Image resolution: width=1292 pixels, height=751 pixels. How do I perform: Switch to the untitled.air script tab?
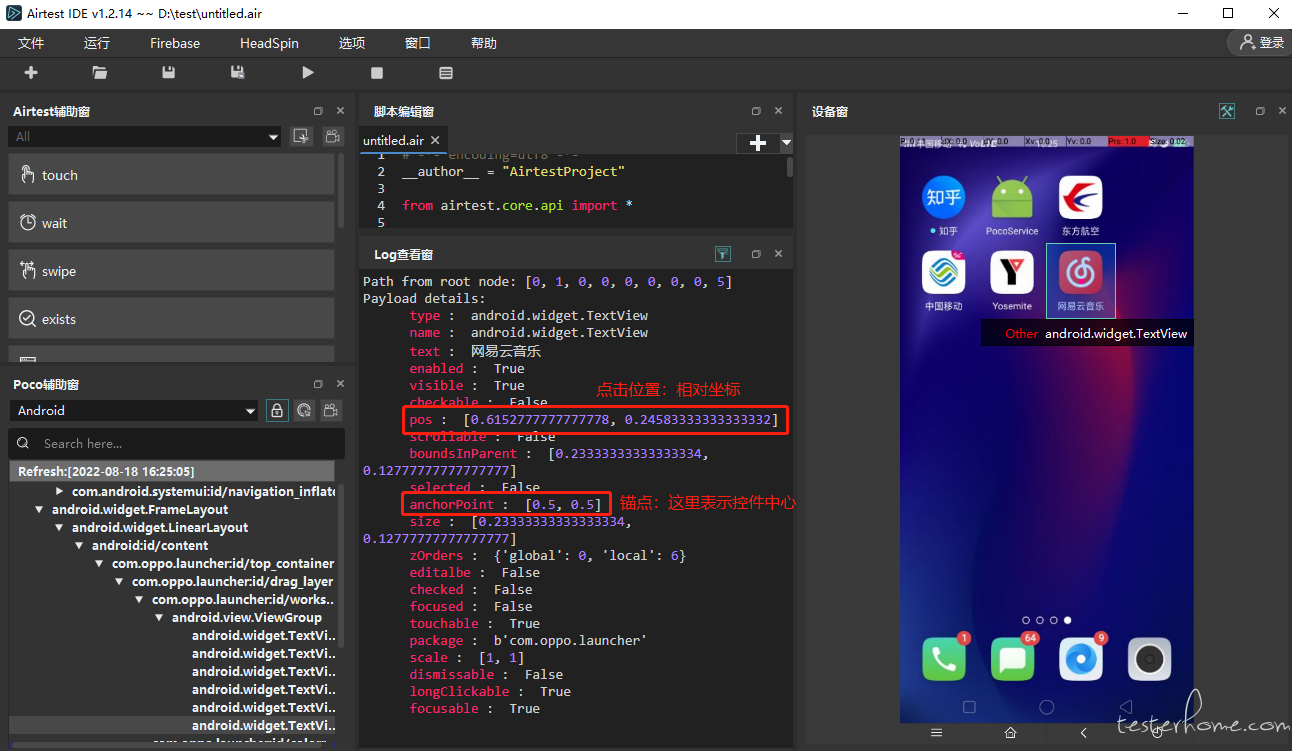tap(393, 141)
